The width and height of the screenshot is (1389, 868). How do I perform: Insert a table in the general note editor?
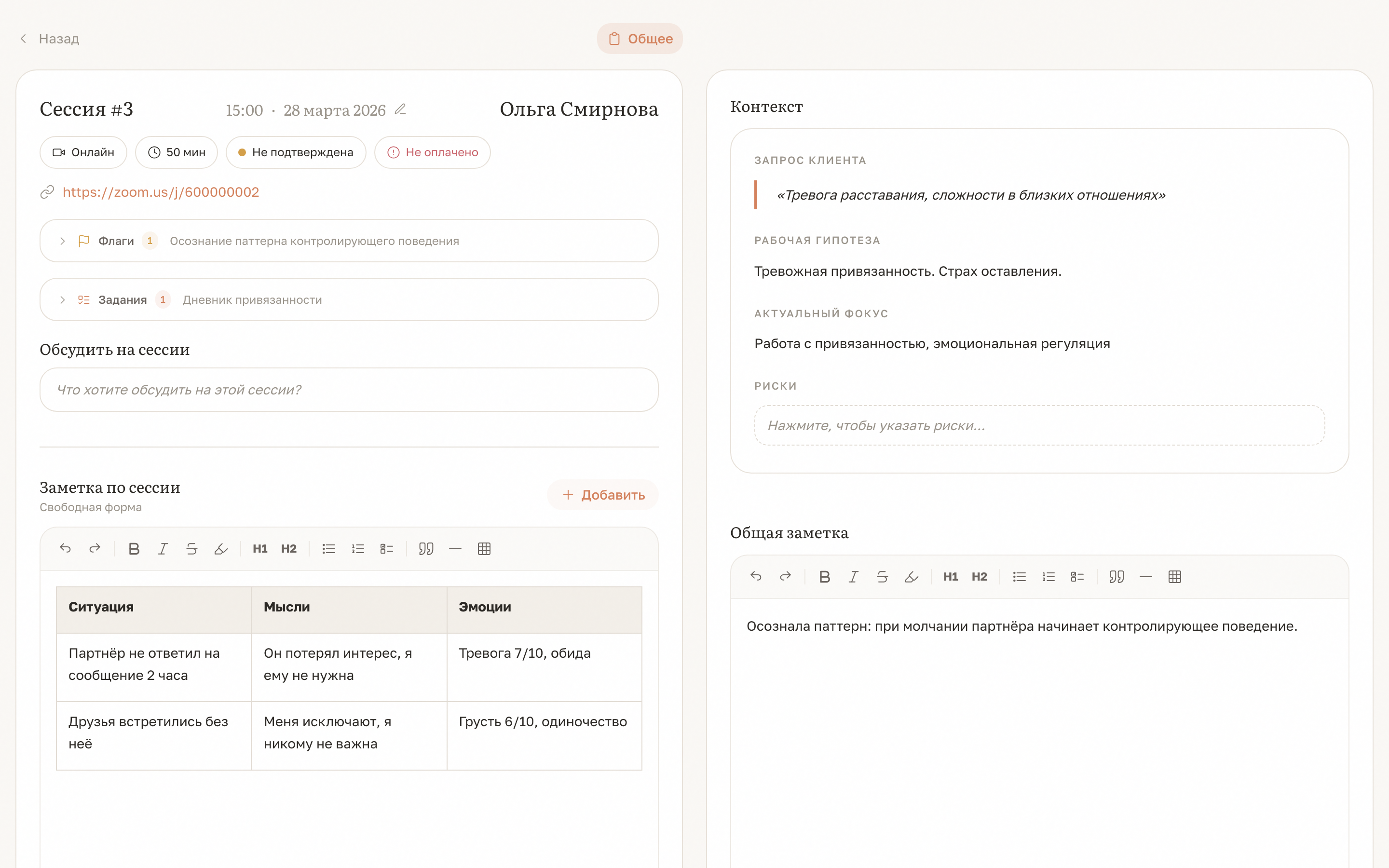click(1174, 576)
